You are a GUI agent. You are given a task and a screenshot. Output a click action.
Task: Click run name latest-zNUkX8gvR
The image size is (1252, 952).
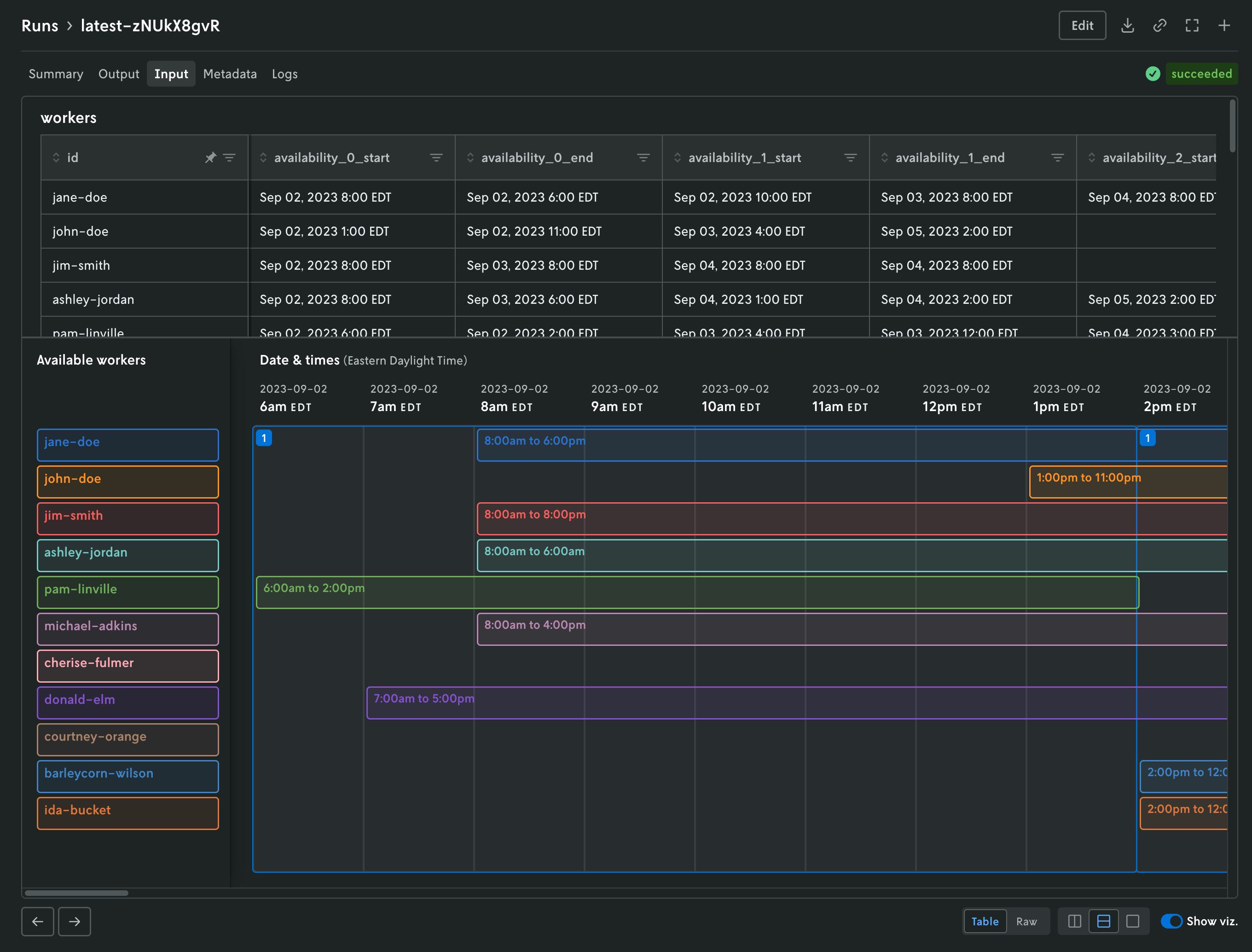tap(150, 25)
